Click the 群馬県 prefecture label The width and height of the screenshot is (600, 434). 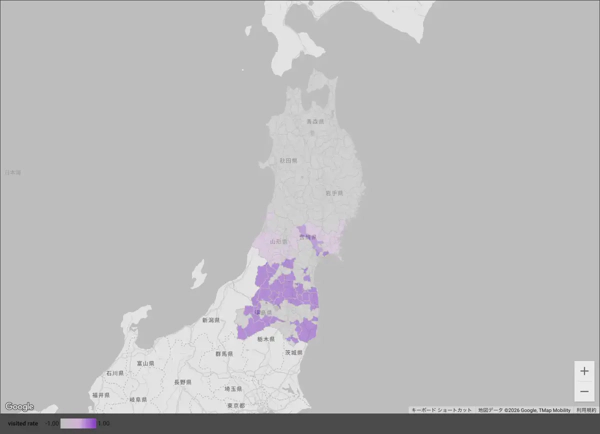[x=224, y=354]
